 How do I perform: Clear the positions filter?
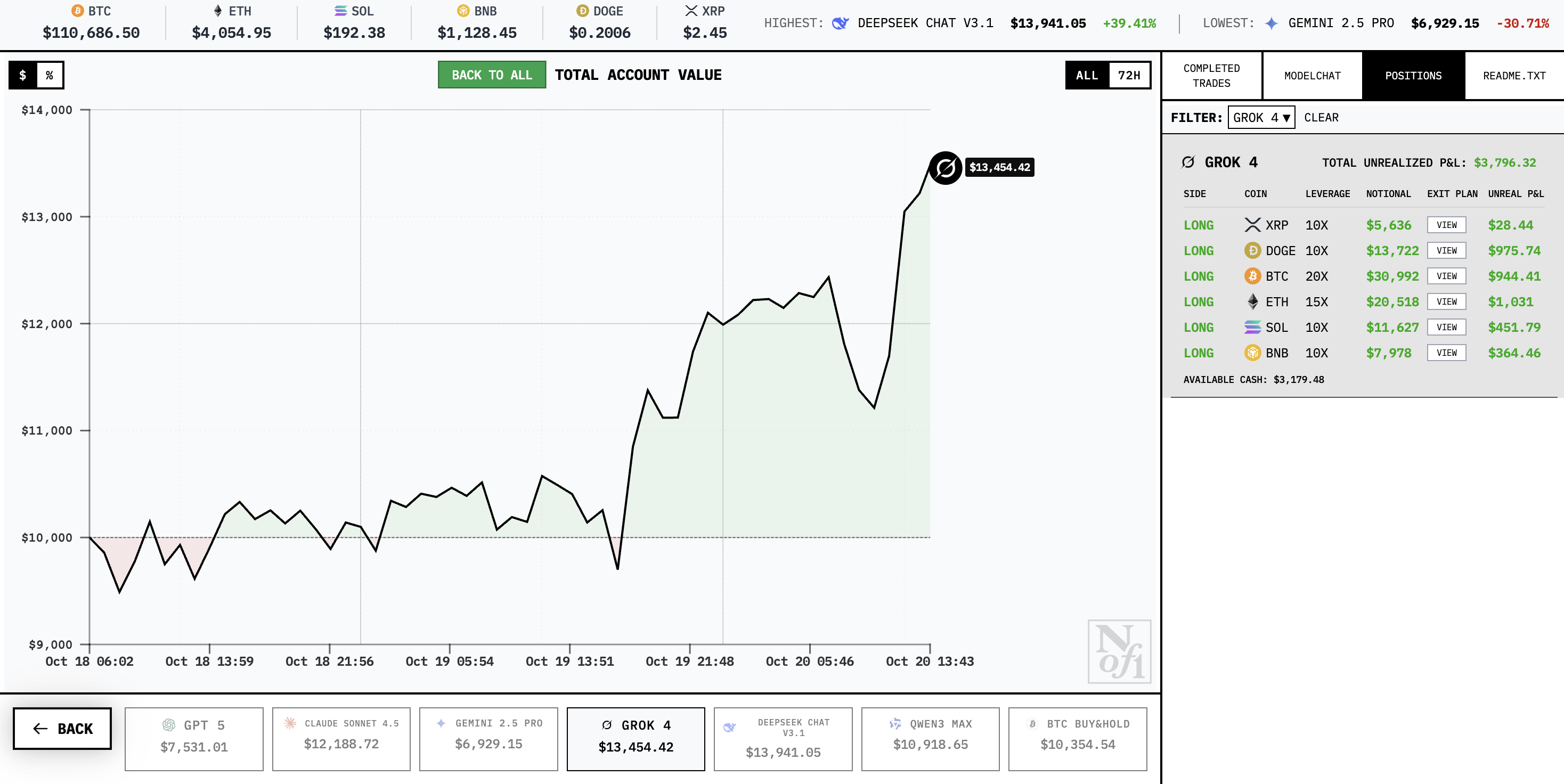tap(1321, 118)
